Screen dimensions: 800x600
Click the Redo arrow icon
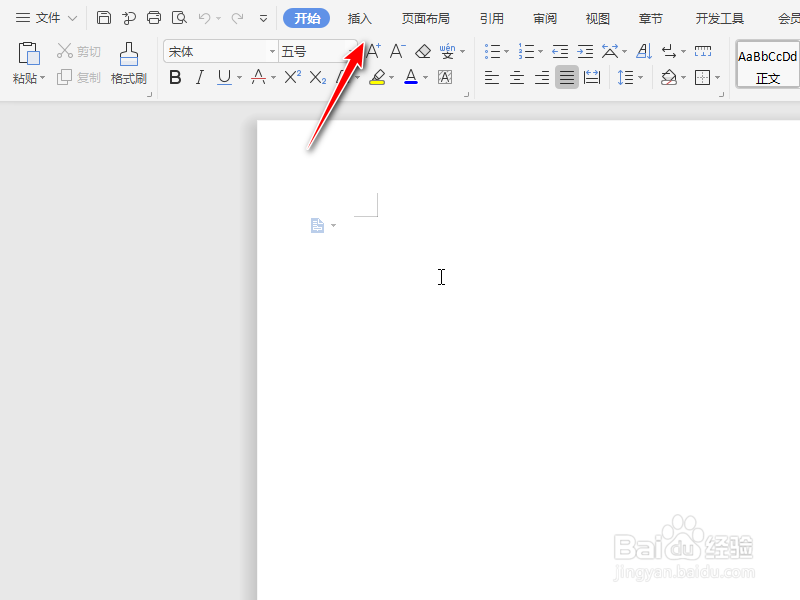pyautogui.click(x=237, y=18)
